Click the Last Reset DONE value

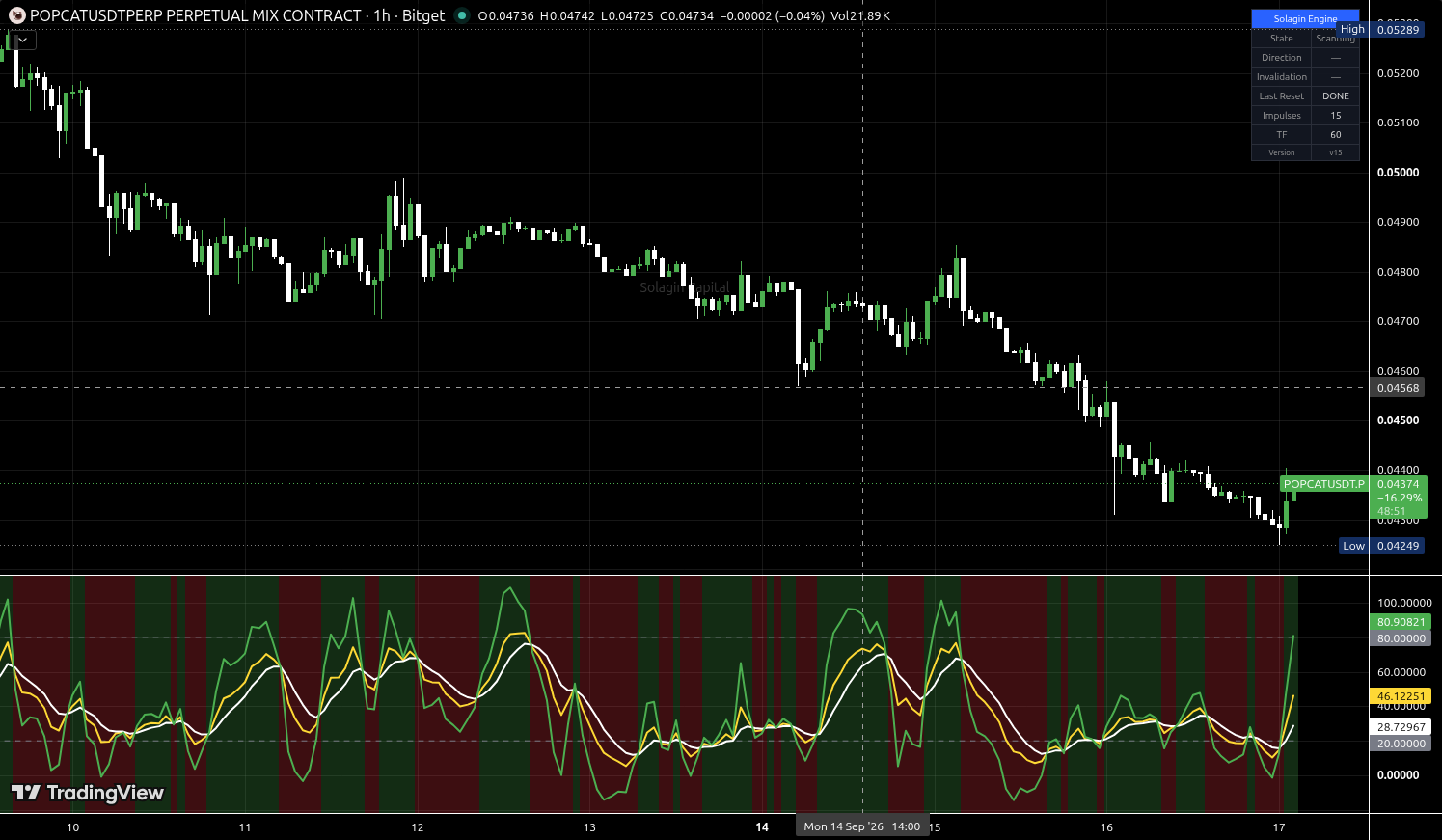[1336, 96]
